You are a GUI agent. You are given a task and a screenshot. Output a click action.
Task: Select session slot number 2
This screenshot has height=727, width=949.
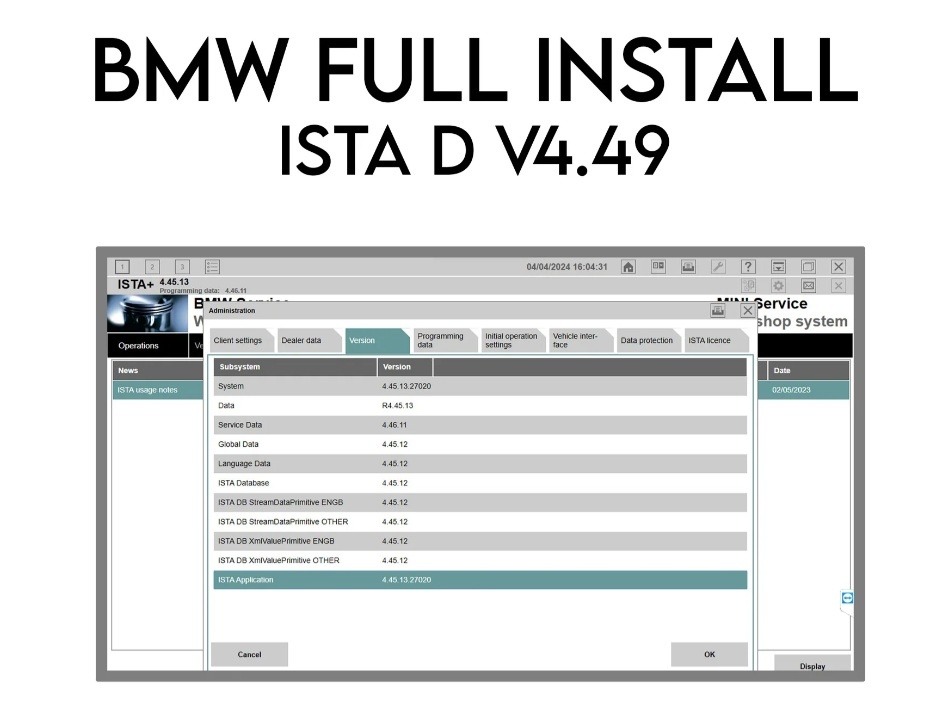pos(152,267)
